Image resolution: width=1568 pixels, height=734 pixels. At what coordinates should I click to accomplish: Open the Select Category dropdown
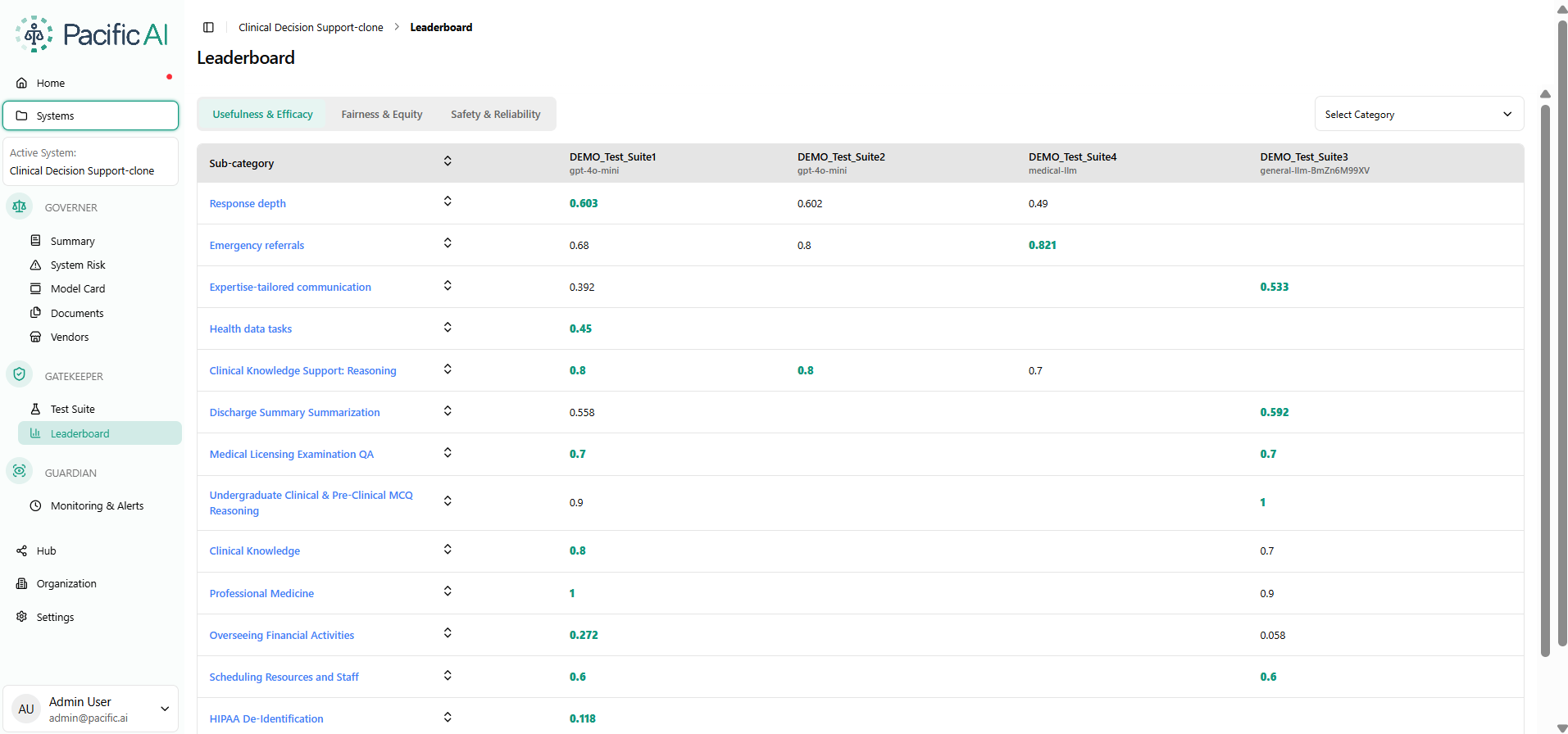(1419, 114)
